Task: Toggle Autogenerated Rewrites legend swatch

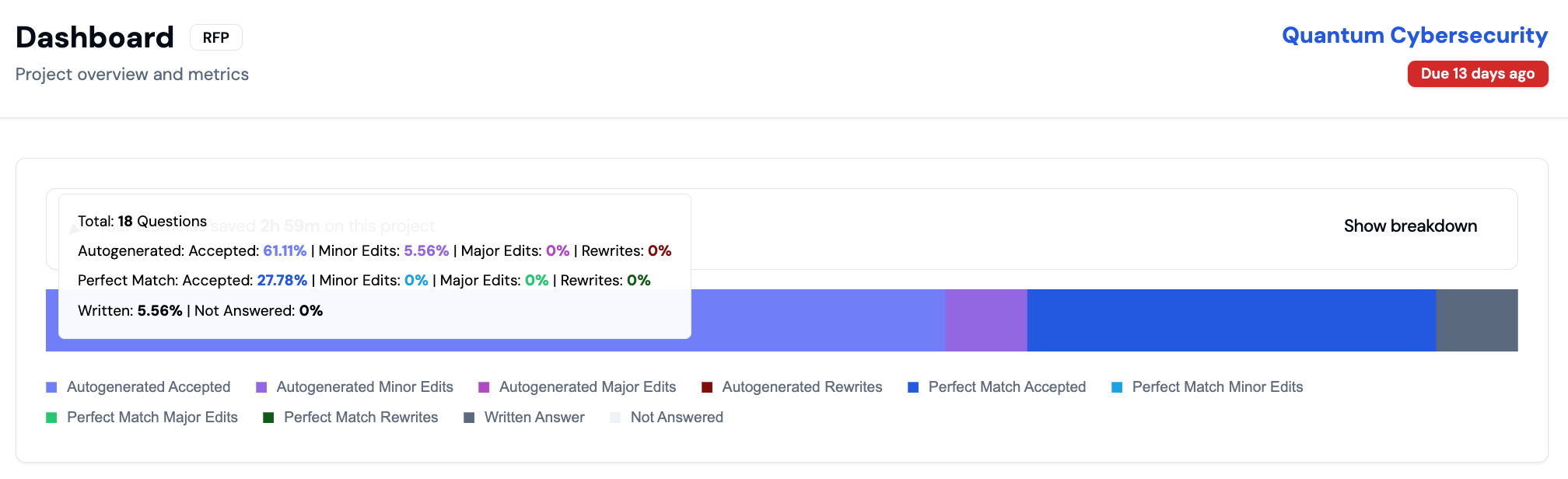Action: click(707, 387)
